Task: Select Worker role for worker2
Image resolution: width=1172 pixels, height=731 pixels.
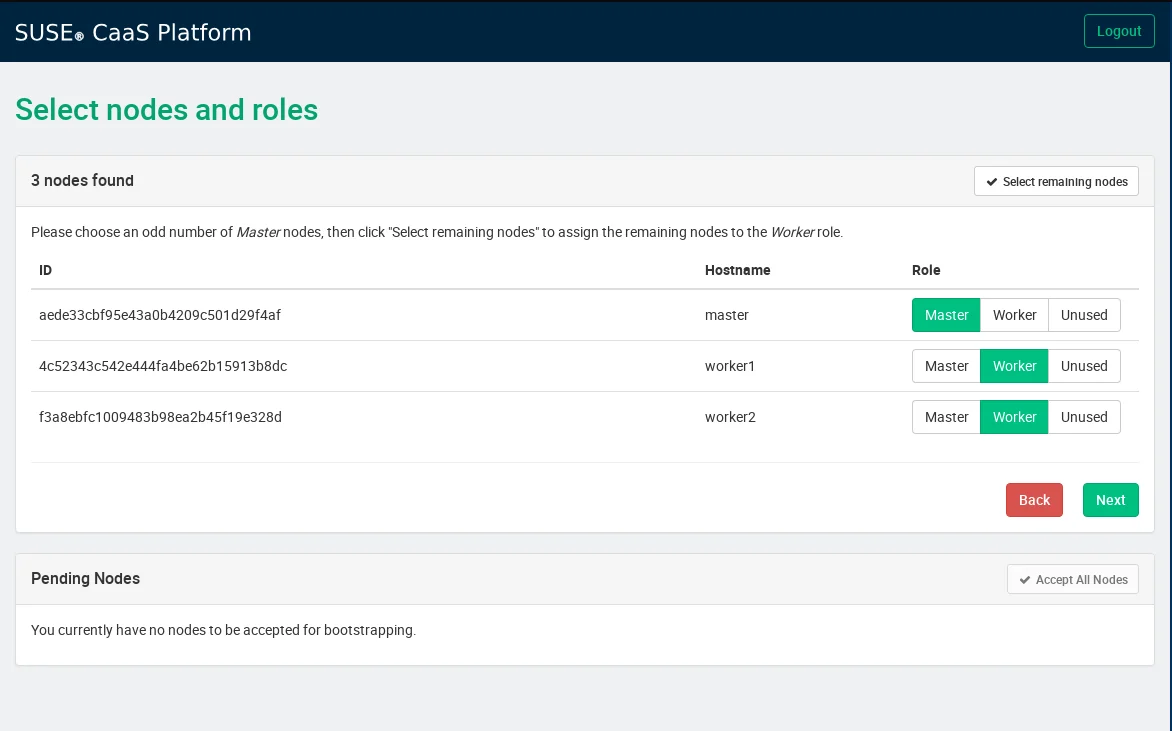Action: point(1014,417)
